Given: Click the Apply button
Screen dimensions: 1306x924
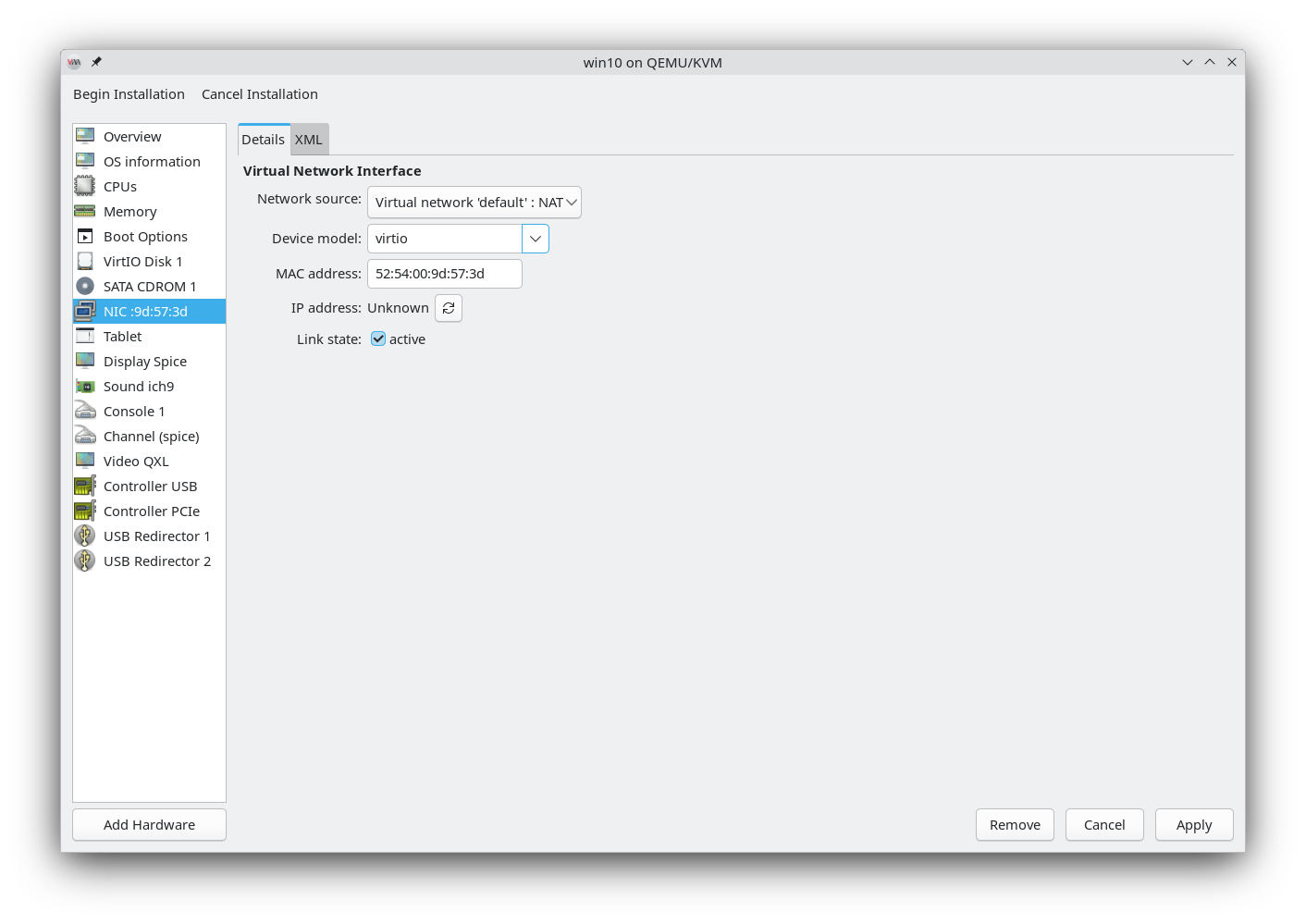Looking at the screenshot, I should (1193, 825).
